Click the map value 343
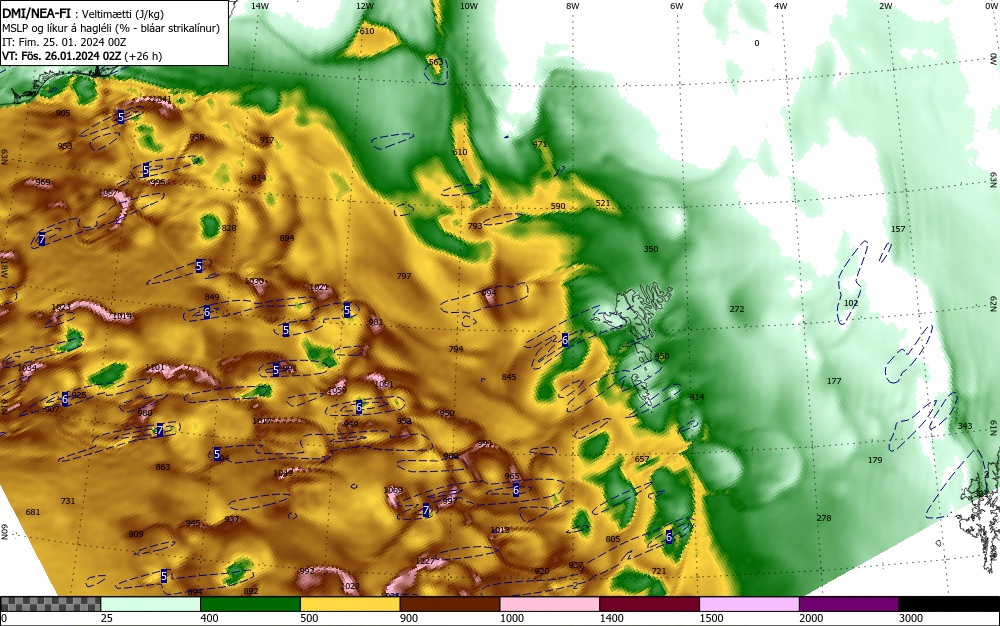Image resolution: width=1000 pixels, height=626 pixels. point(965,426)
